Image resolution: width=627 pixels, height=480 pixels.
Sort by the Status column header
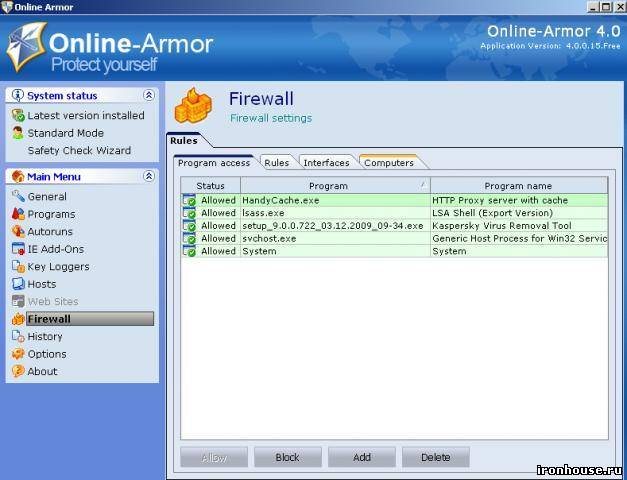pos(210,186)
